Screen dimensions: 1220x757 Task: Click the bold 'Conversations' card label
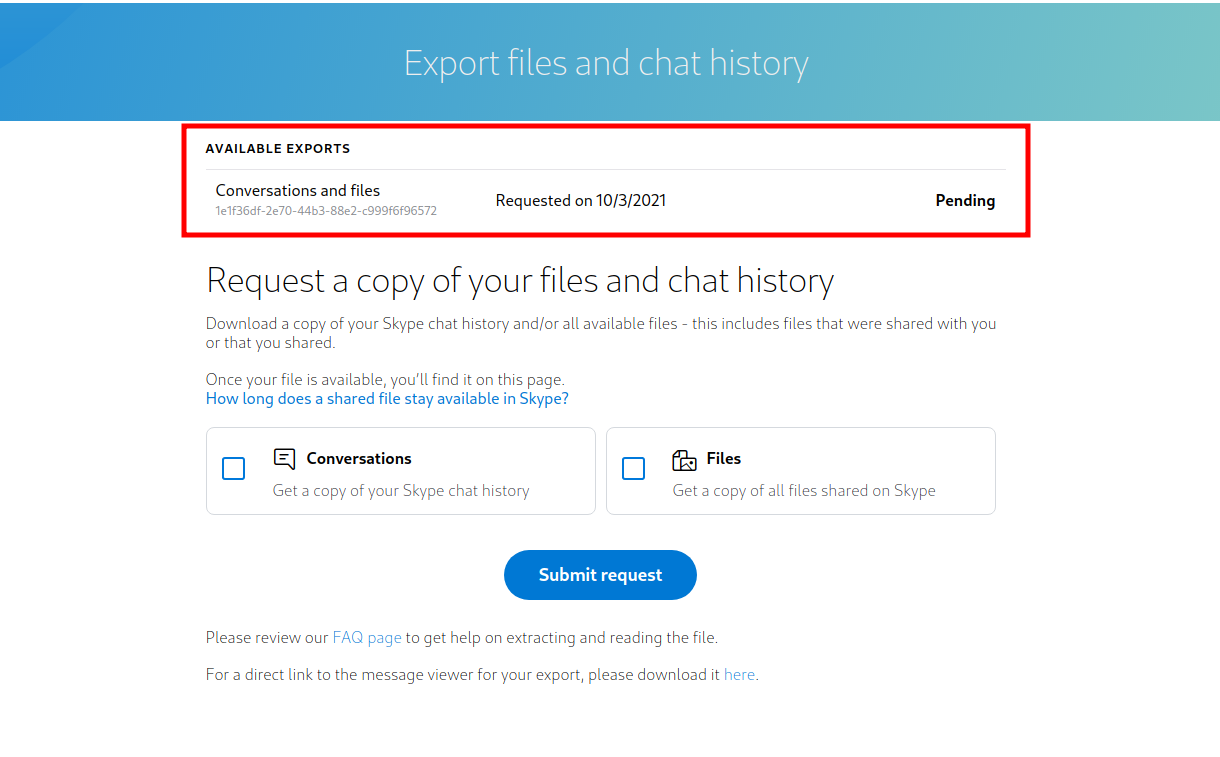pyautogui.click(x=359, y=458)
